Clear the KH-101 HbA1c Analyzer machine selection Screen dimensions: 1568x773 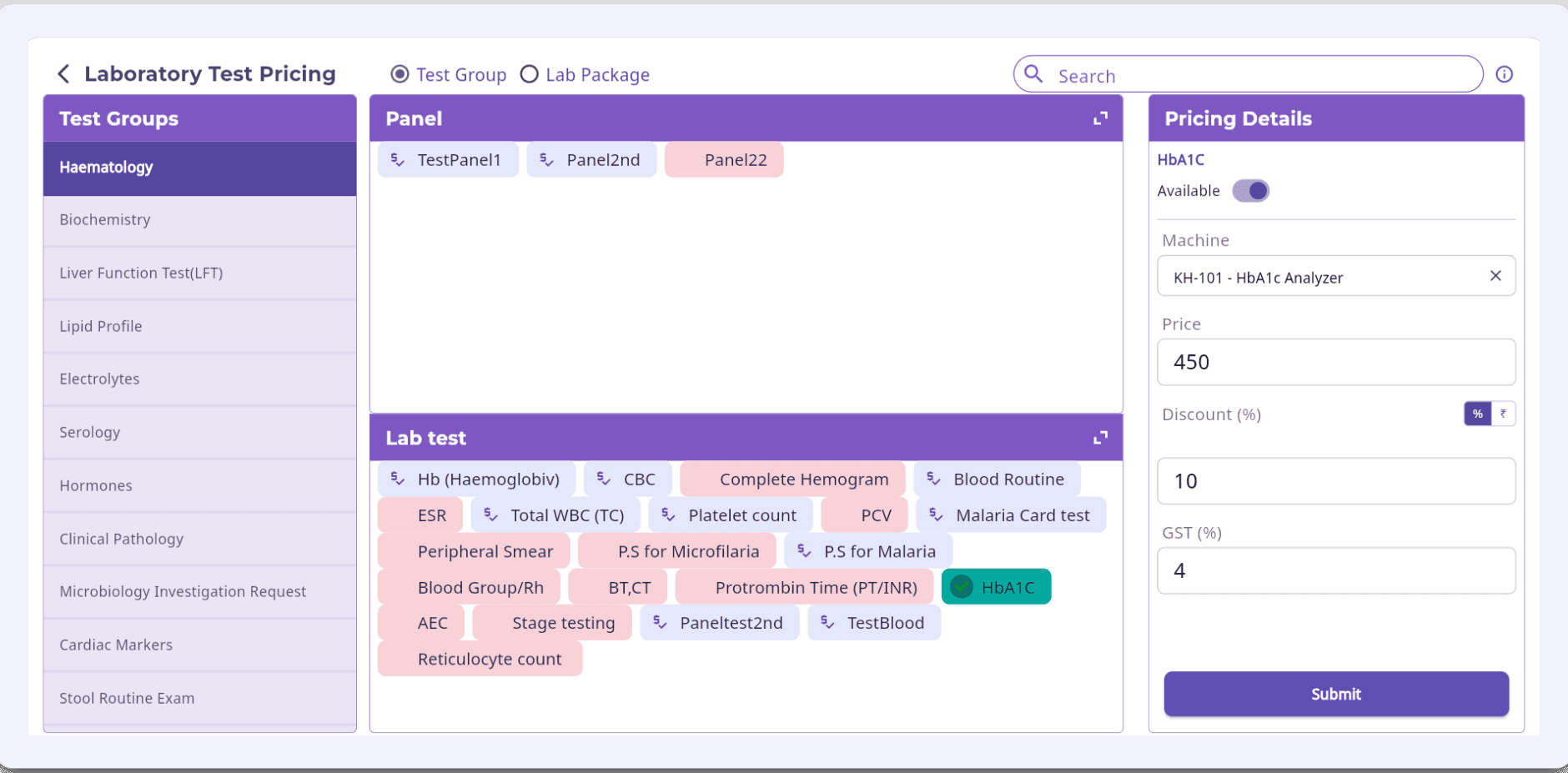pos(1495,276)
